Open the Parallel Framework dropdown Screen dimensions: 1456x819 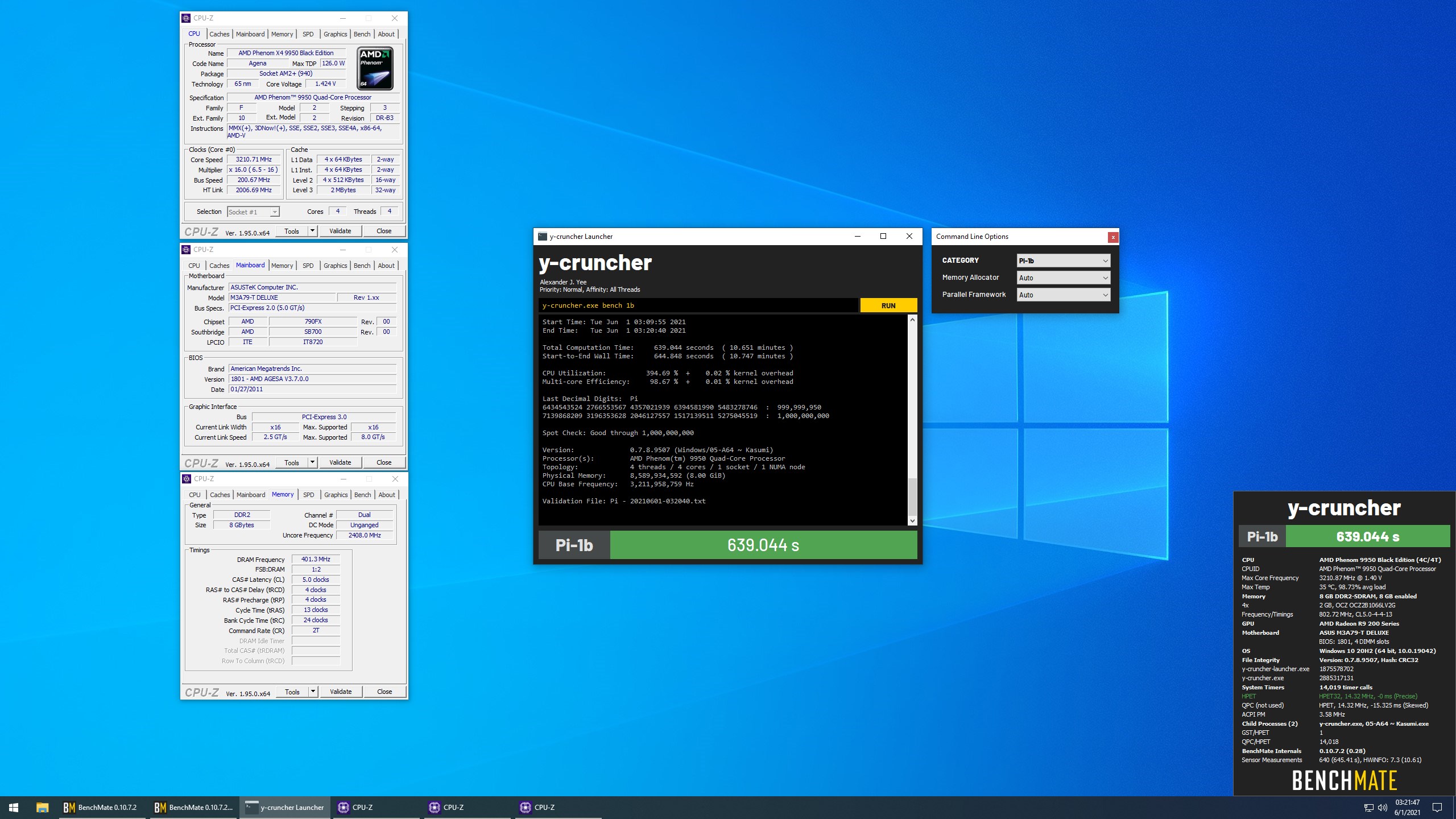click(1063, 295)
